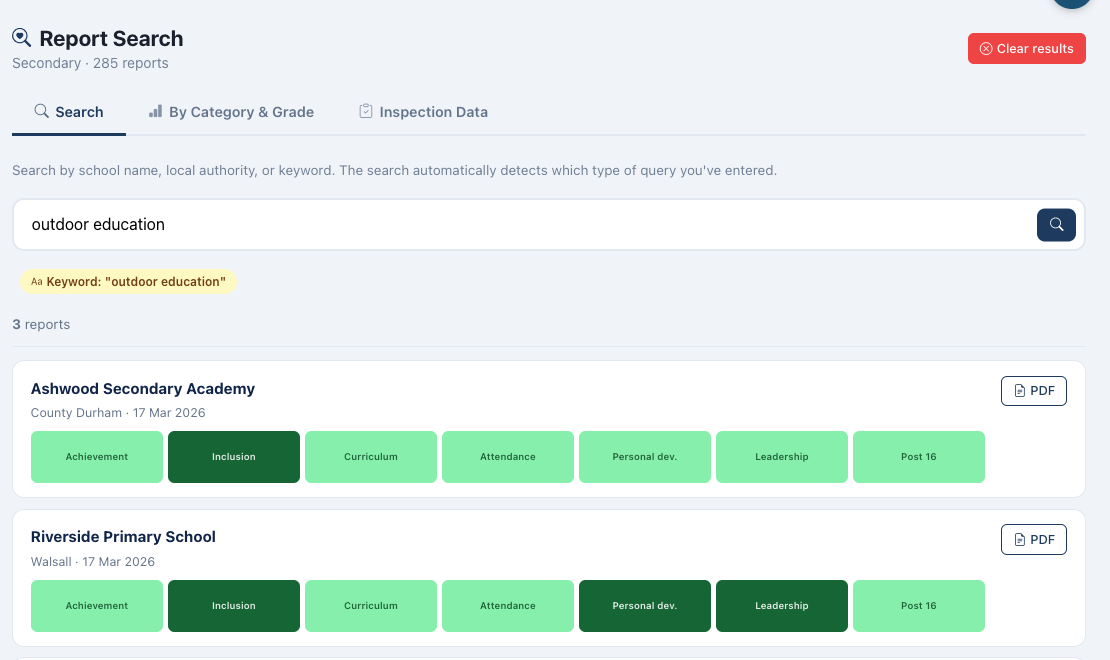Click the Report Search magnifier heading icon
Image resolution: width=1110 pixels, height=660 pixels.
(22, 38)
